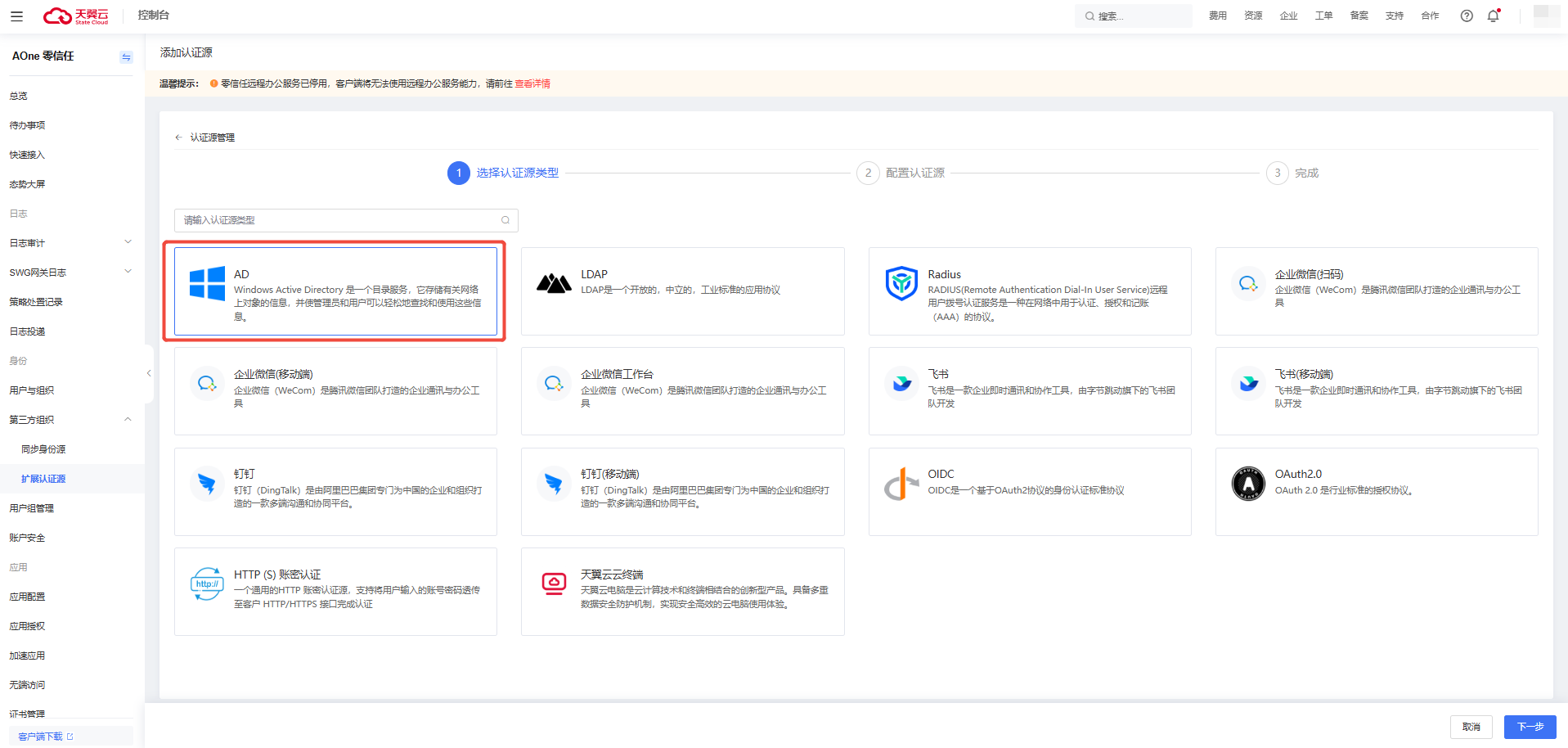Expand the SWG网关日志 sidebar section
The width and height of the screenshot is (1568, 748).
point(70,272)
